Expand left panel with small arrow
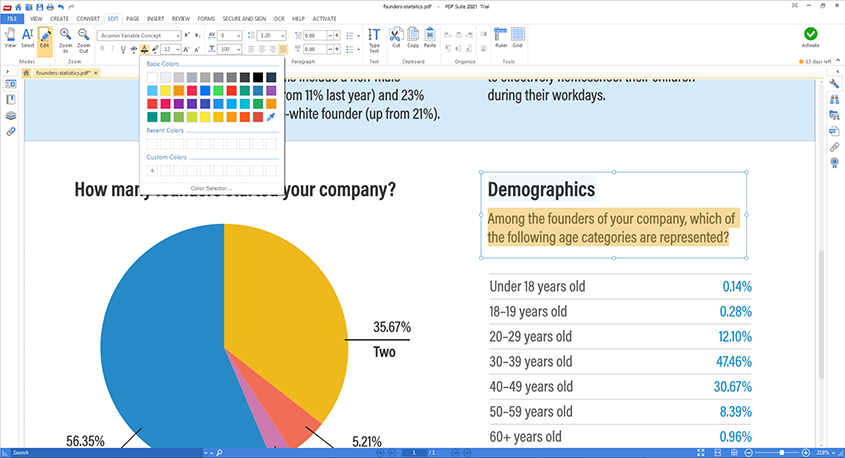 [8, 72]
